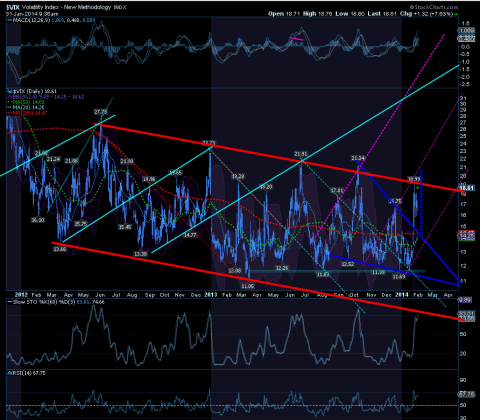Select the 2014 year label on time axis
This screenshot has width=480, height=420.
tap(402, 295)
